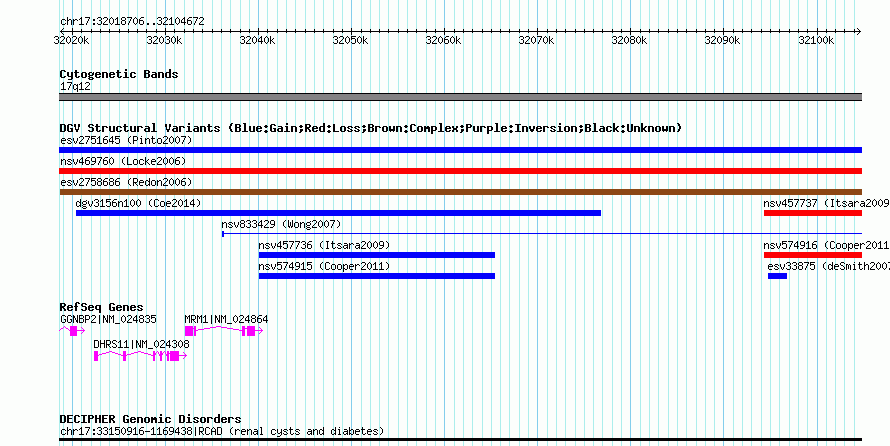
Task: Click the 32070k ruler tick label
Action: click(536, 40)
